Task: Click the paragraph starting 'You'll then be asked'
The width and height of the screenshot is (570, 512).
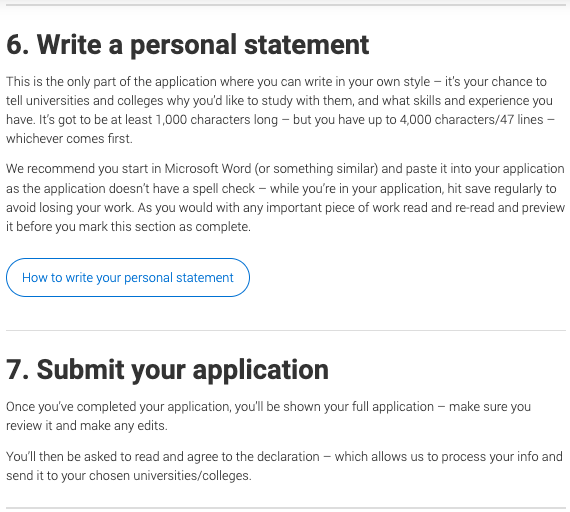Action: tap(284, 466)
